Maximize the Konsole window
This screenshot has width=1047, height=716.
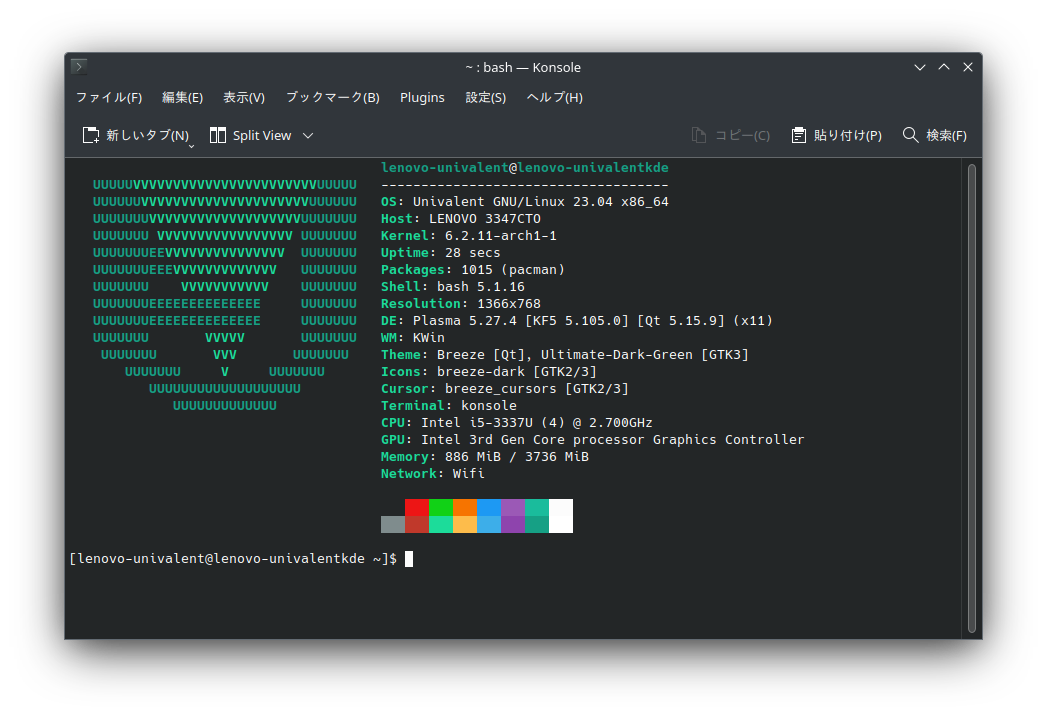[x=944, y=67]
